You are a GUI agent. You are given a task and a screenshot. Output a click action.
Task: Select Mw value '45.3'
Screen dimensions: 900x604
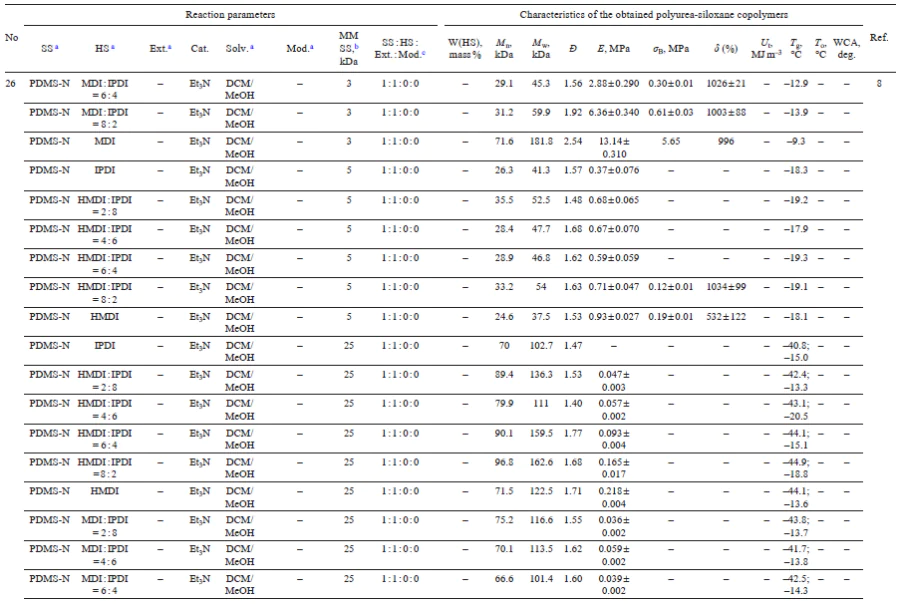[x=541, y=83]
